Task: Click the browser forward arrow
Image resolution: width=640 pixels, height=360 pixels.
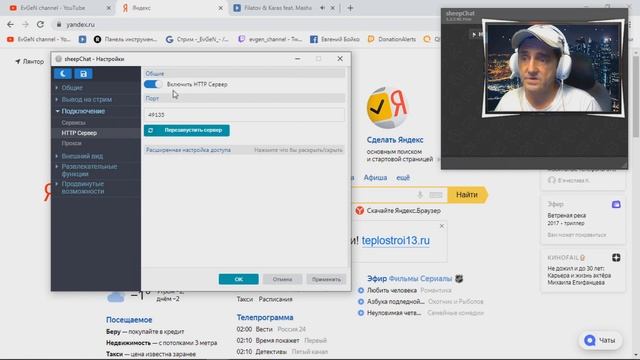Action: tap(25, 24)
